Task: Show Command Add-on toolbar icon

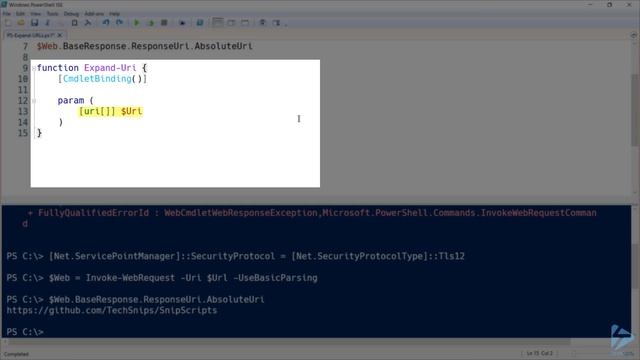Action: click(x=276, y=23)
